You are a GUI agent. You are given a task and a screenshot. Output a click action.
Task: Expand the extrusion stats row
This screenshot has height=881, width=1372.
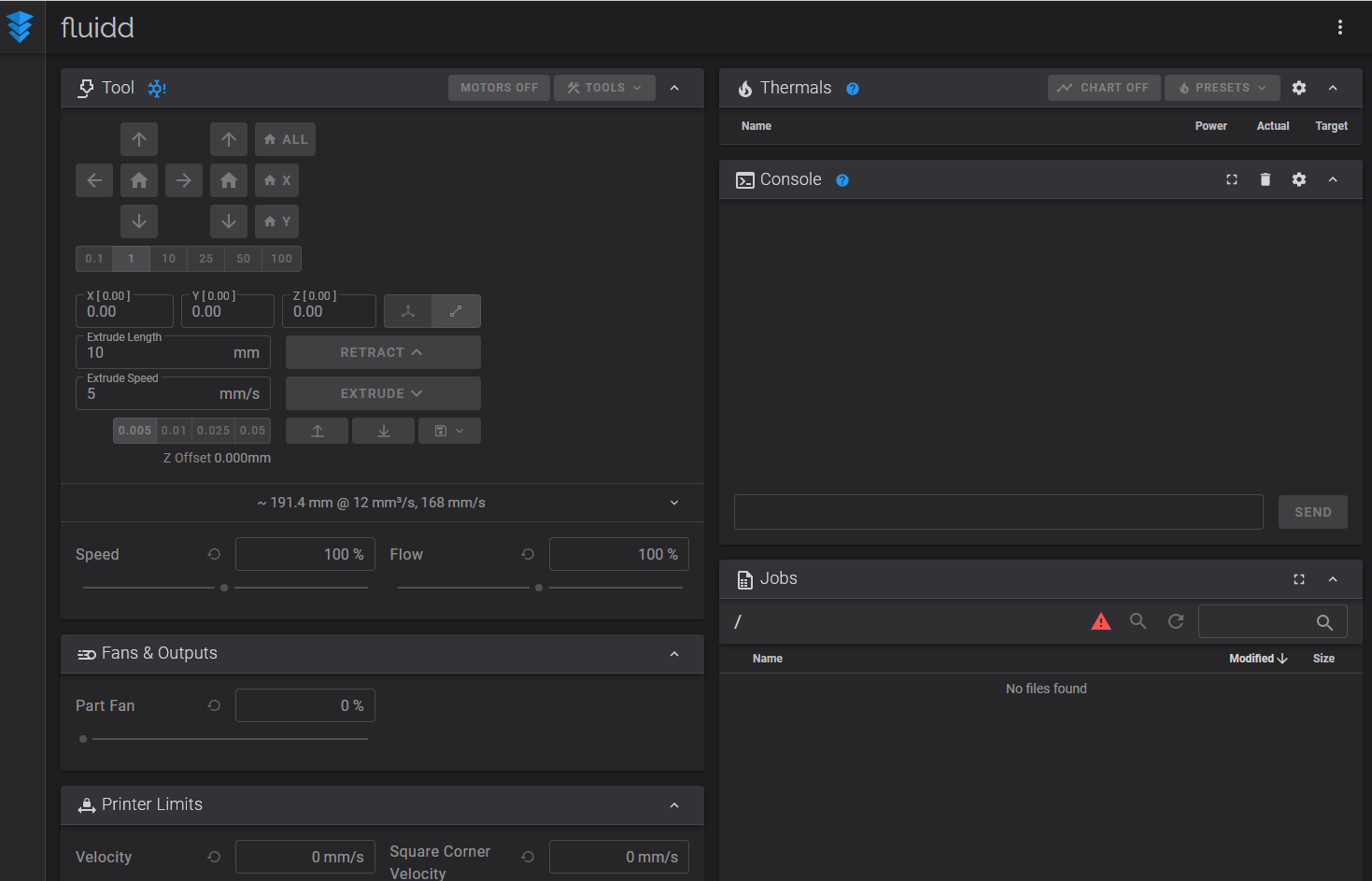click(674, 503)
